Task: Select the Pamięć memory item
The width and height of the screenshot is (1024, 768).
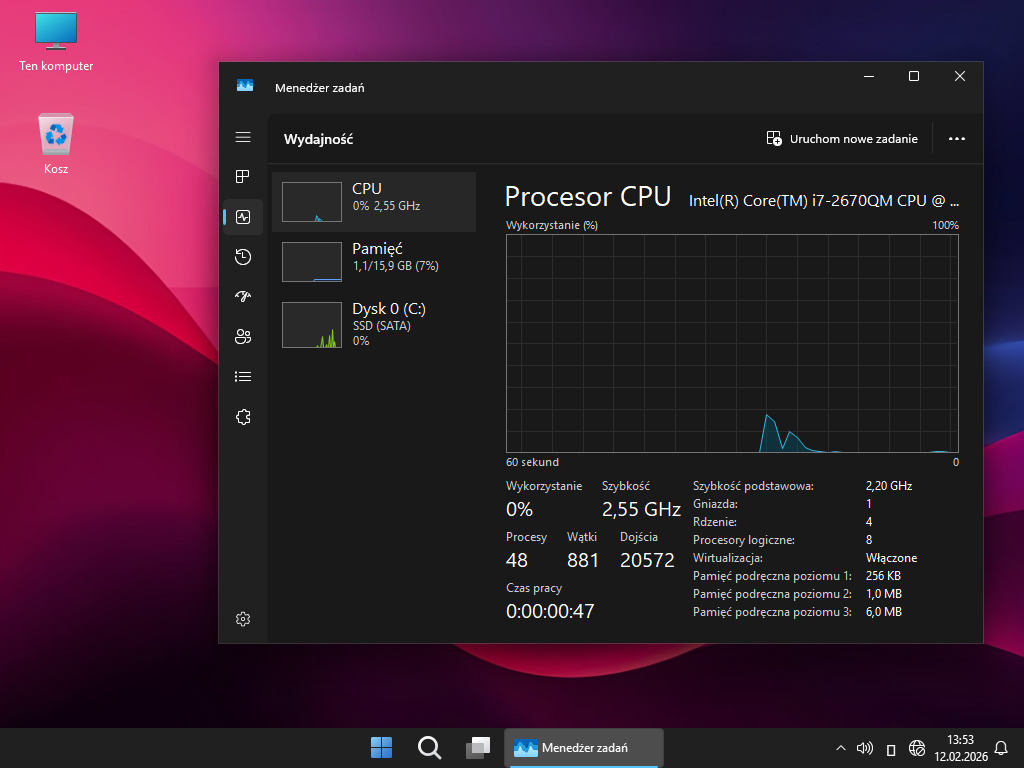Action: 374,262
